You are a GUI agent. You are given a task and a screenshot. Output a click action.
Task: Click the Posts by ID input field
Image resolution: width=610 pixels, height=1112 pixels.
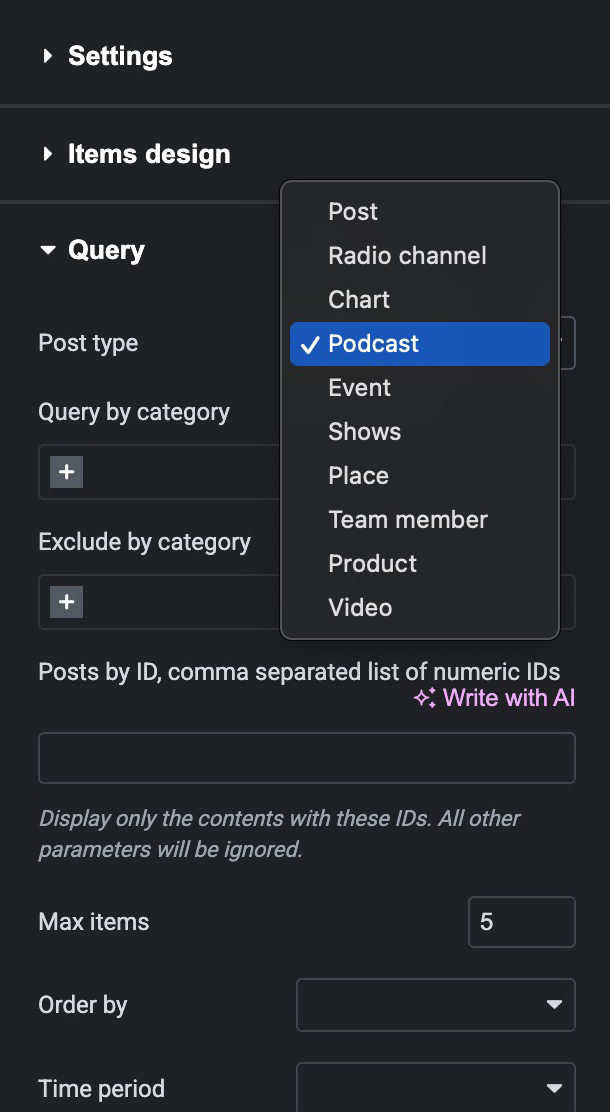[306, 758]
